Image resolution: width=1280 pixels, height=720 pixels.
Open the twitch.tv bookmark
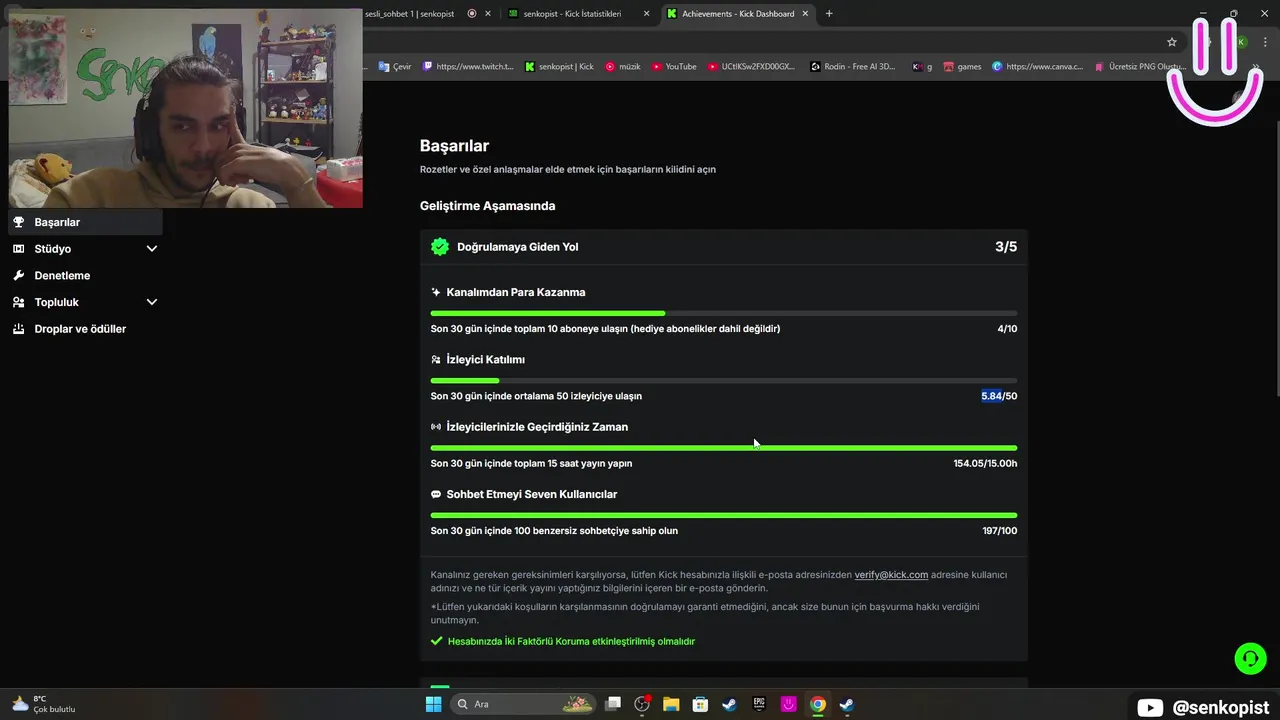pos(468,67)
